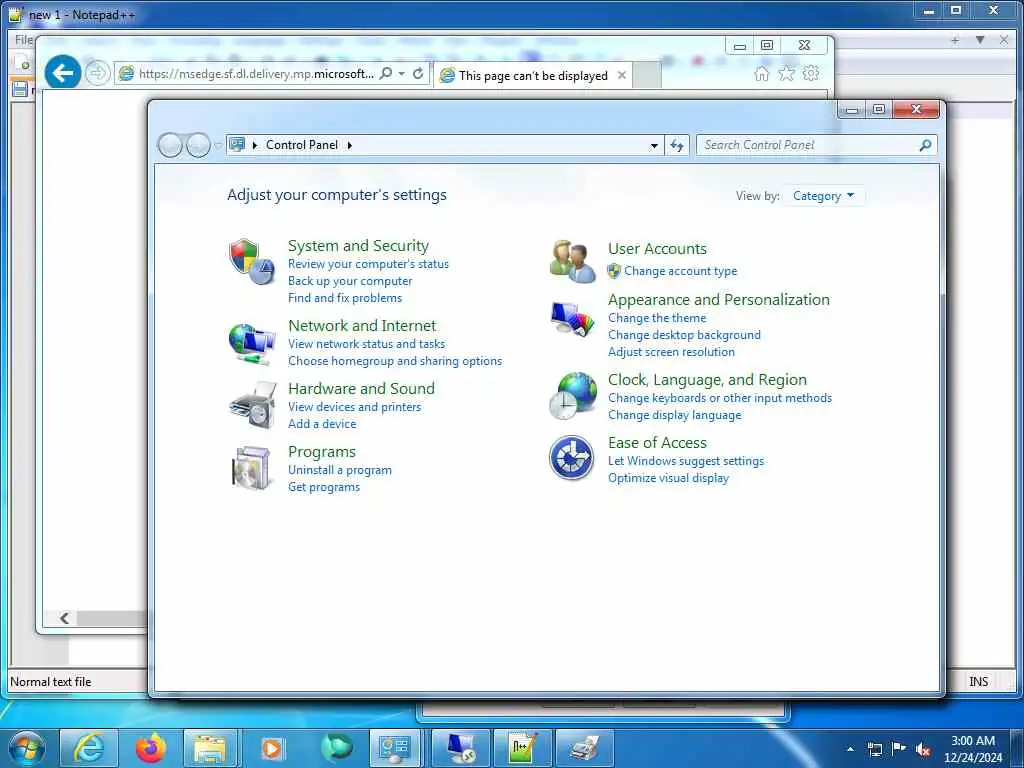The height and width of the screenshot is (768, 1024).
Task: Click the Control Panel search magnifier icon
Action: coord(925,145)
